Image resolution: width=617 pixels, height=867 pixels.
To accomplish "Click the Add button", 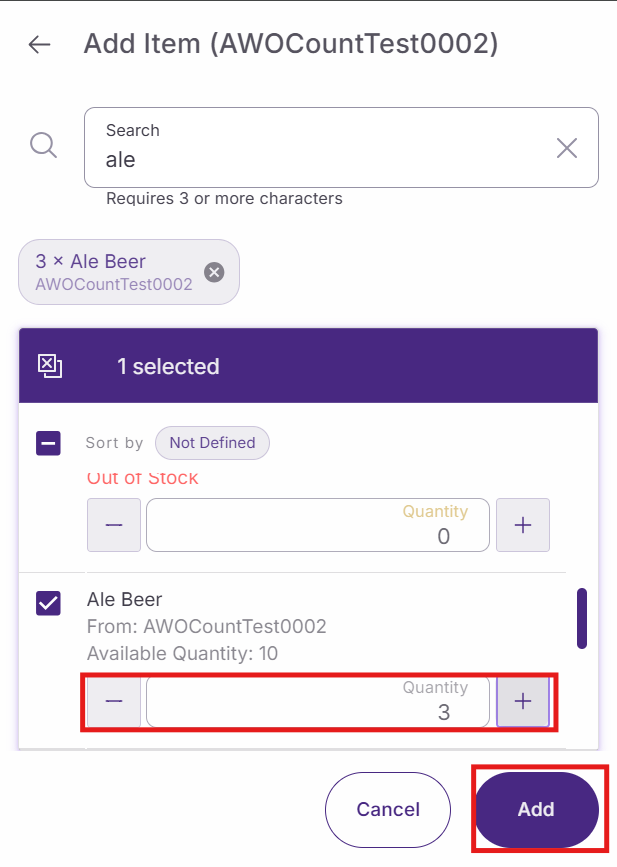I will click(x=536, y=809).
